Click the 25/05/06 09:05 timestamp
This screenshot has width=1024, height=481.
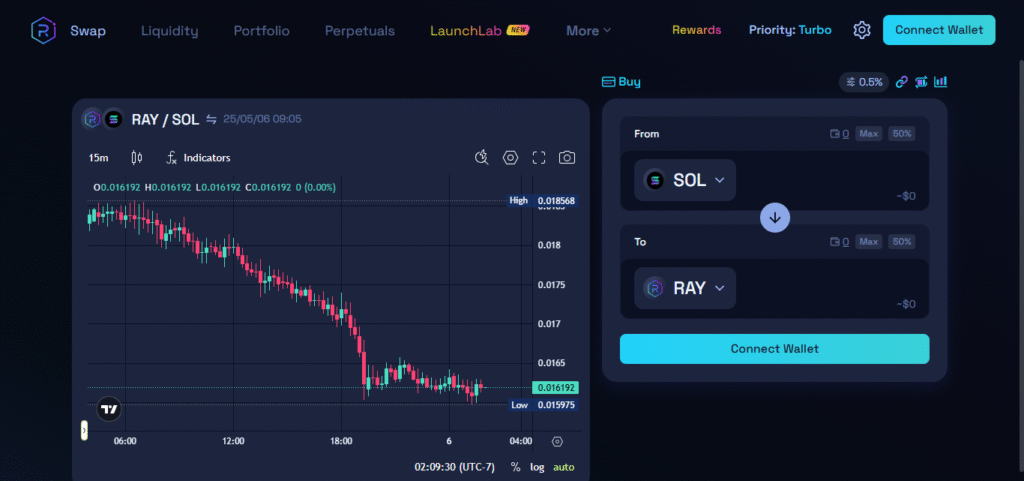[262, 119]
